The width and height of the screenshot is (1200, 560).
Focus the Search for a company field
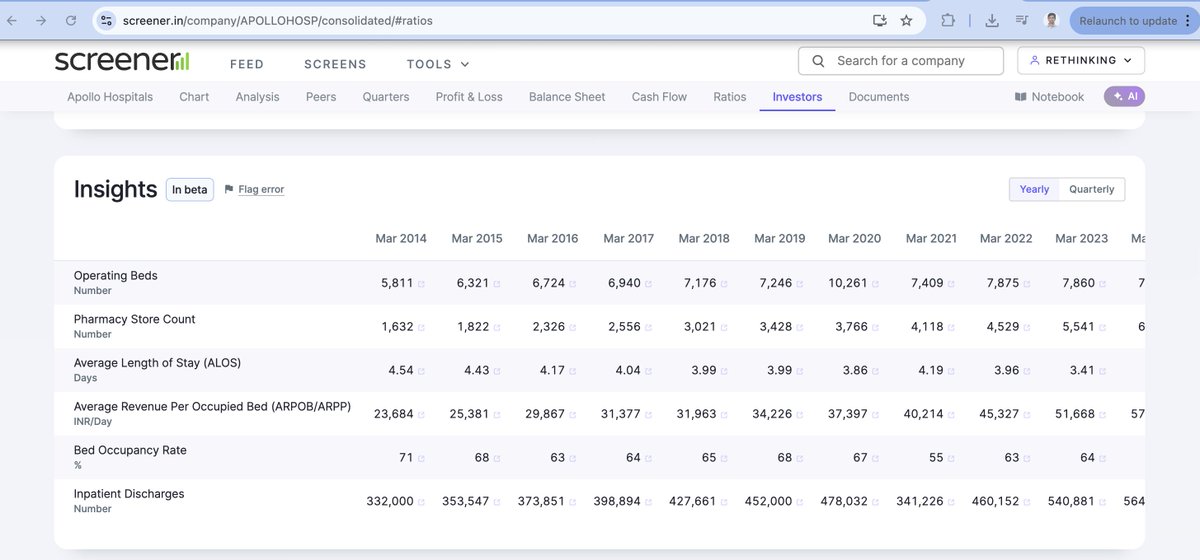(901, 61)
